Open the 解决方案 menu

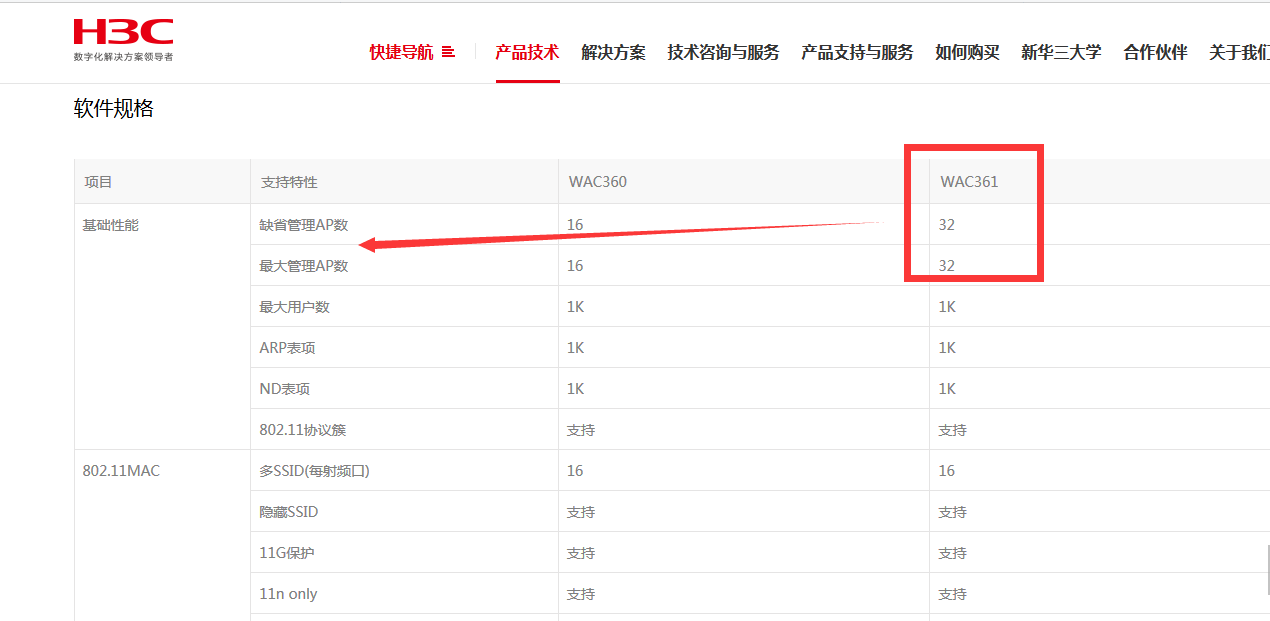pos(613,52)
